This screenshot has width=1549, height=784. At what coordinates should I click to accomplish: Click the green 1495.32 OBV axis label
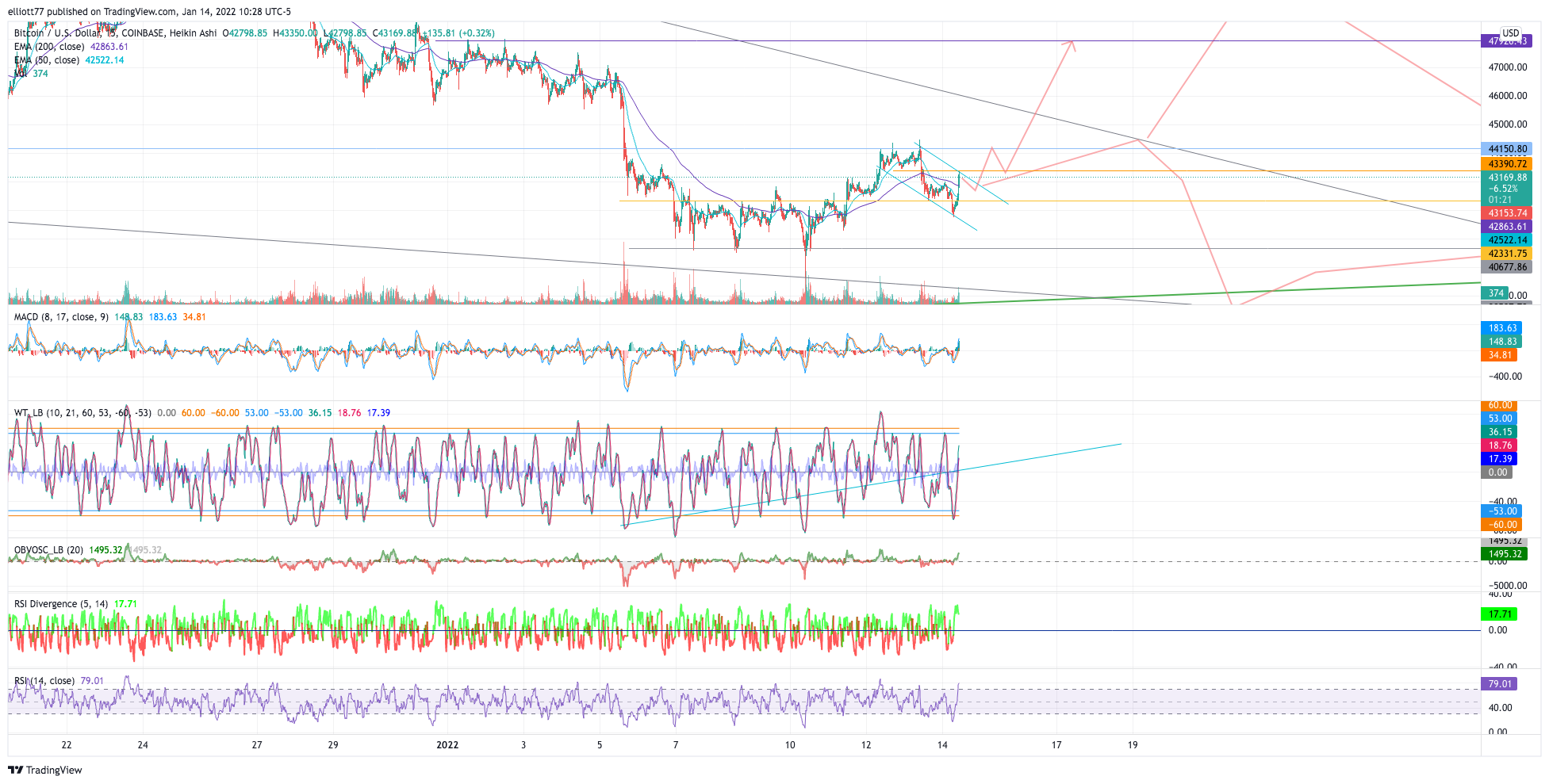1504,554
